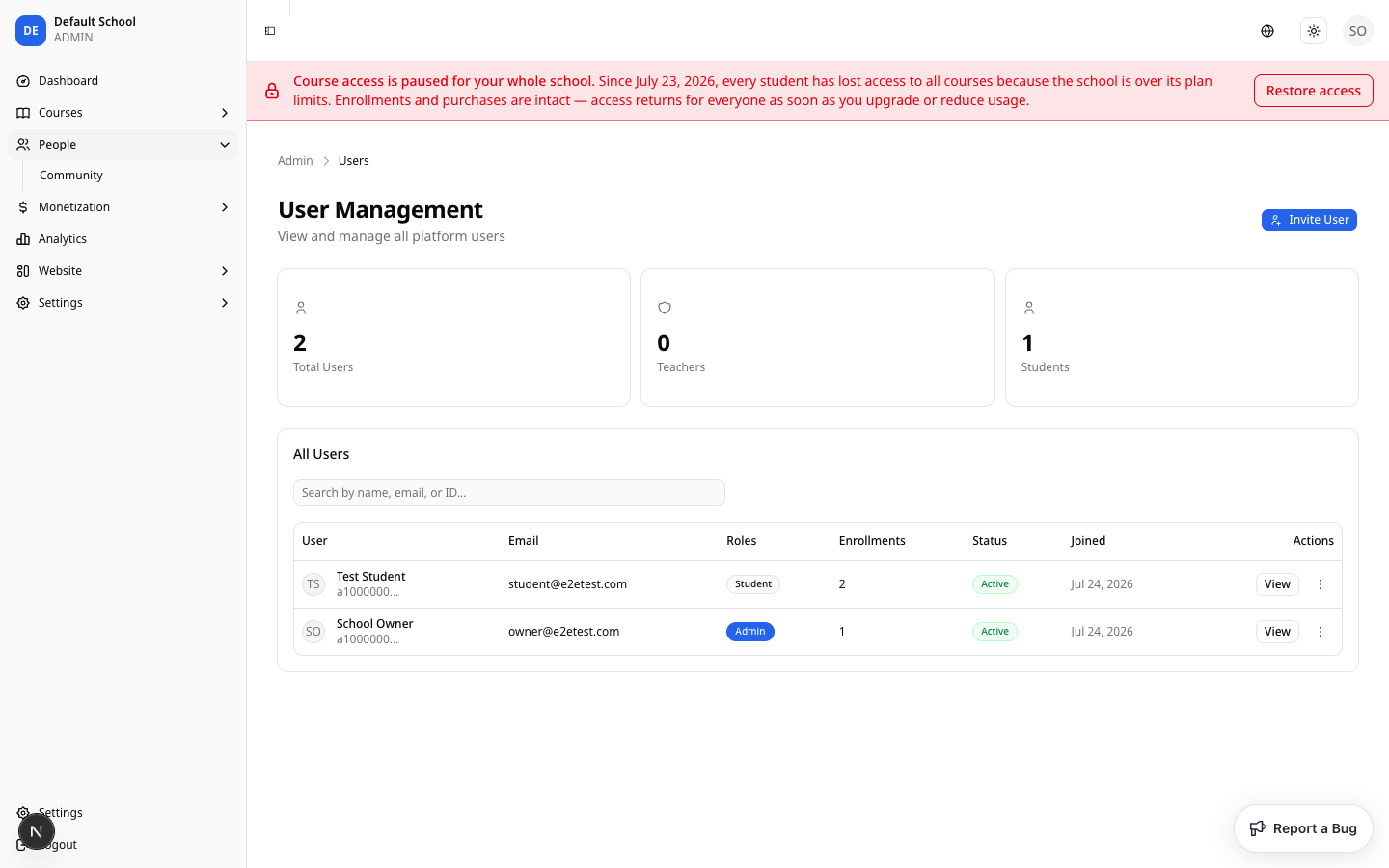Click the Joined column header
The width and height of the screenshot is (1389, 868).
point(1088,541)
